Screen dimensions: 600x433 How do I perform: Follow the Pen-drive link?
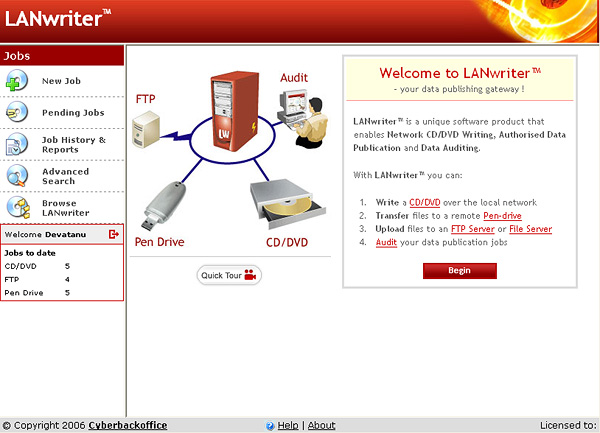[x=502, y=216]
